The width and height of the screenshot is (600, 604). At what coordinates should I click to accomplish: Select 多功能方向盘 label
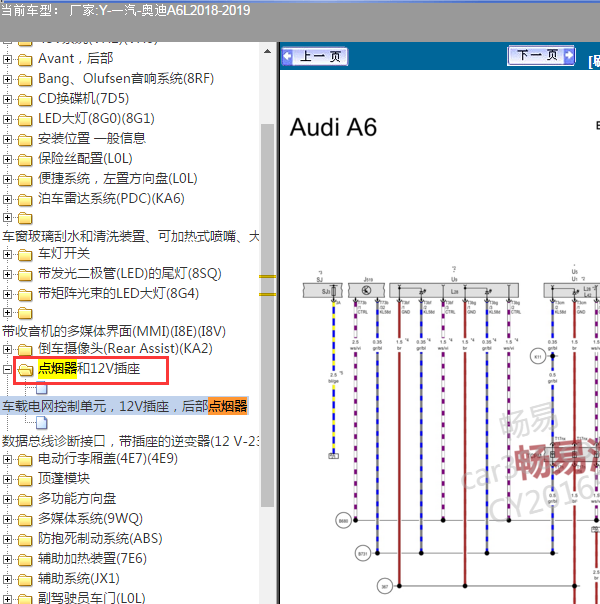(x=77, y=499)
